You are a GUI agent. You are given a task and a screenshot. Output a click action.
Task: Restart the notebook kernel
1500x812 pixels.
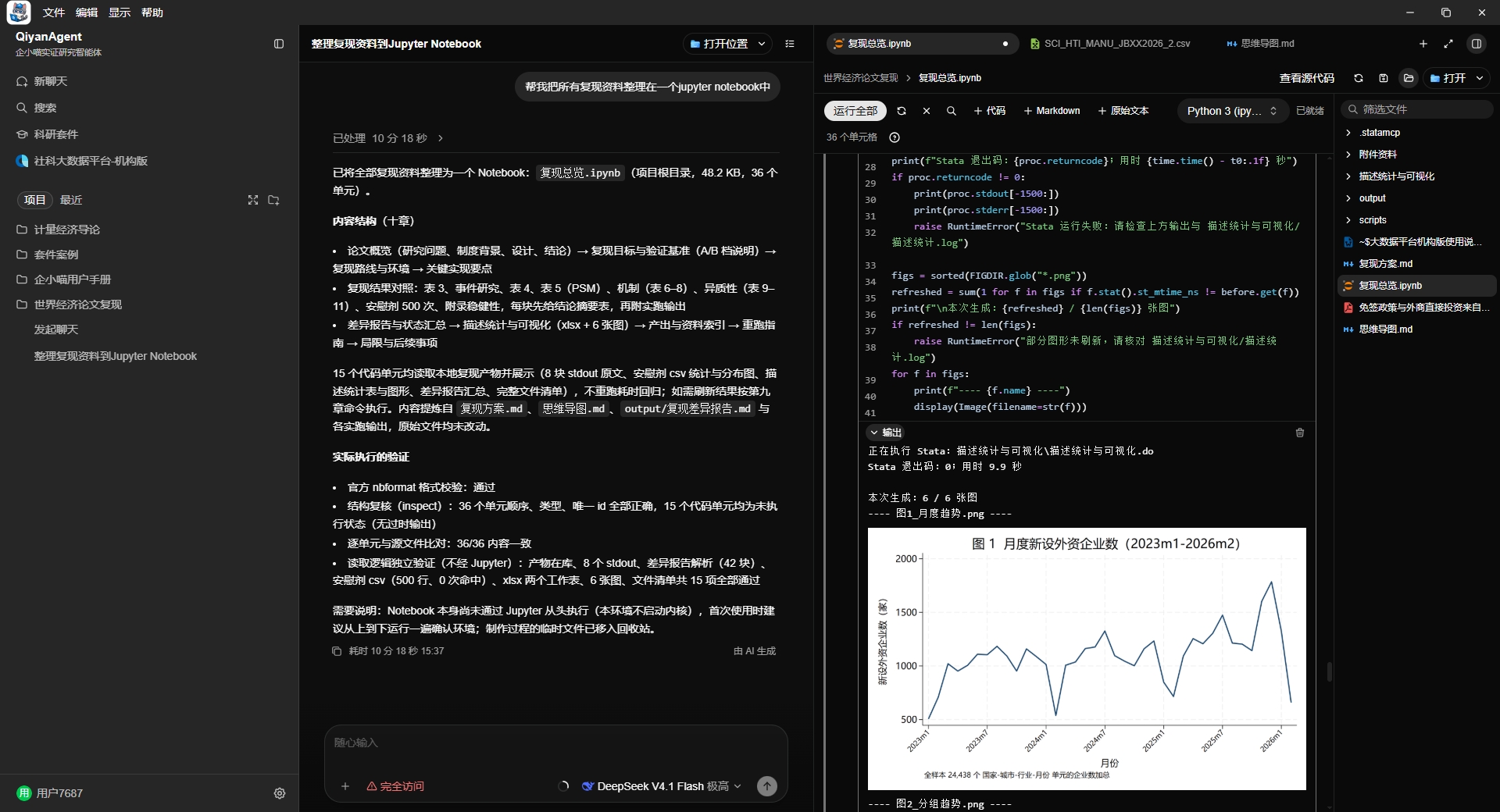pyautogui.click(x=902, y=111)
